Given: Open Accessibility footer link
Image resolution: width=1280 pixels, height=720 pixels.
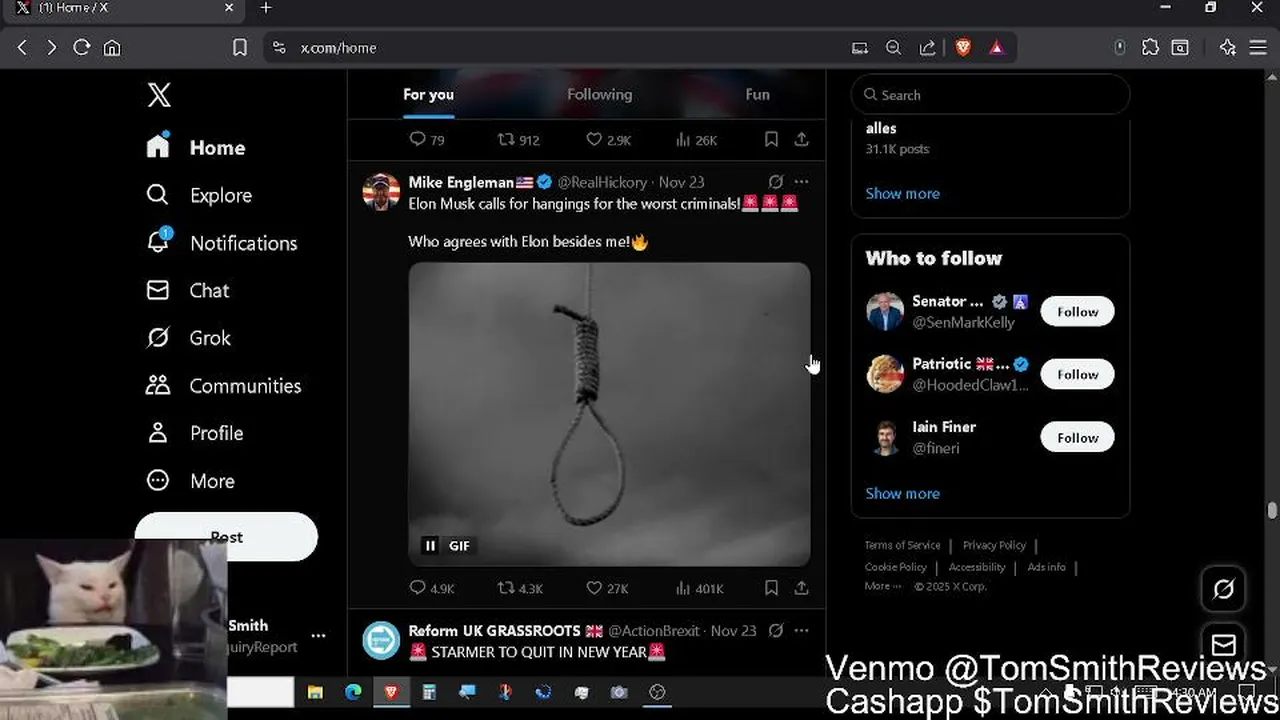Looking at the screenshot, I should pyautogui.click(x=976, y=567).
